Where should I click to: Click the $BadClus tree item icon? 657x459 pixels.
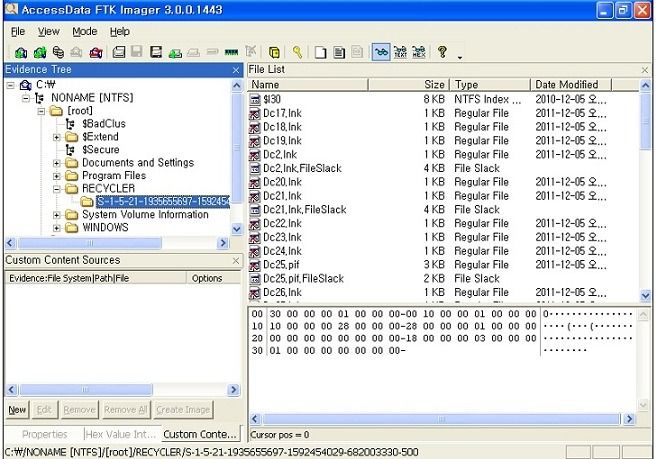point(70,124)
